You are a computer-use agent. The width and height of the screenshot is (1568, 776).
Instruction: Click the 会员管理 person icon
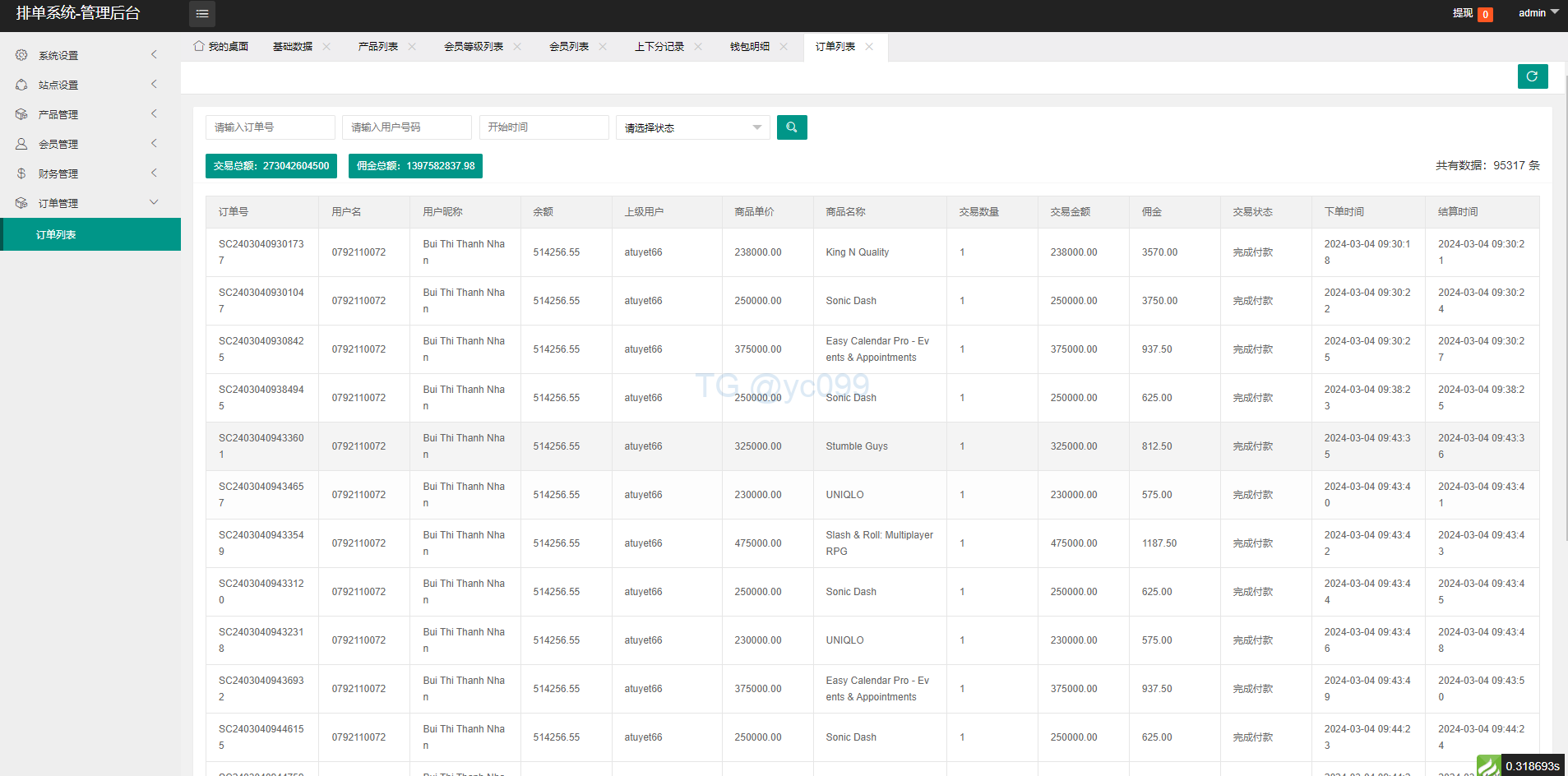(21, 144)
